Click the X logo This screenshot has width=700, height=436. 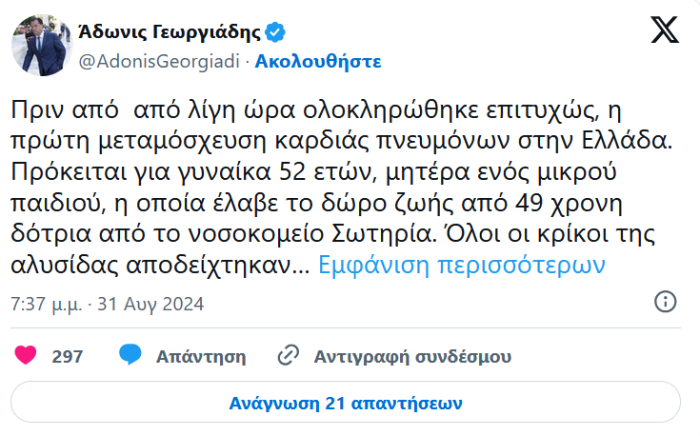[x=664, y=32]
